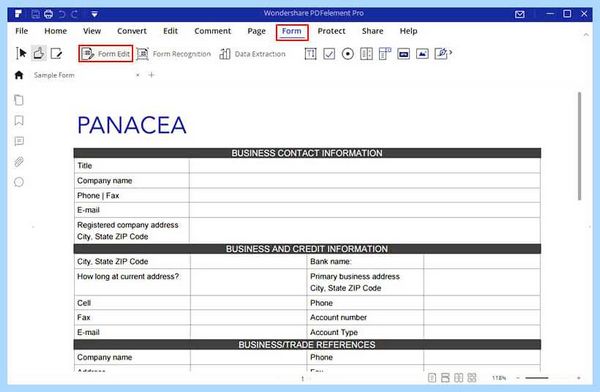Click the 'Account number' label
The height and width of the screenshot is (392, 600).
pyautogui.click(x=338, y=317)
